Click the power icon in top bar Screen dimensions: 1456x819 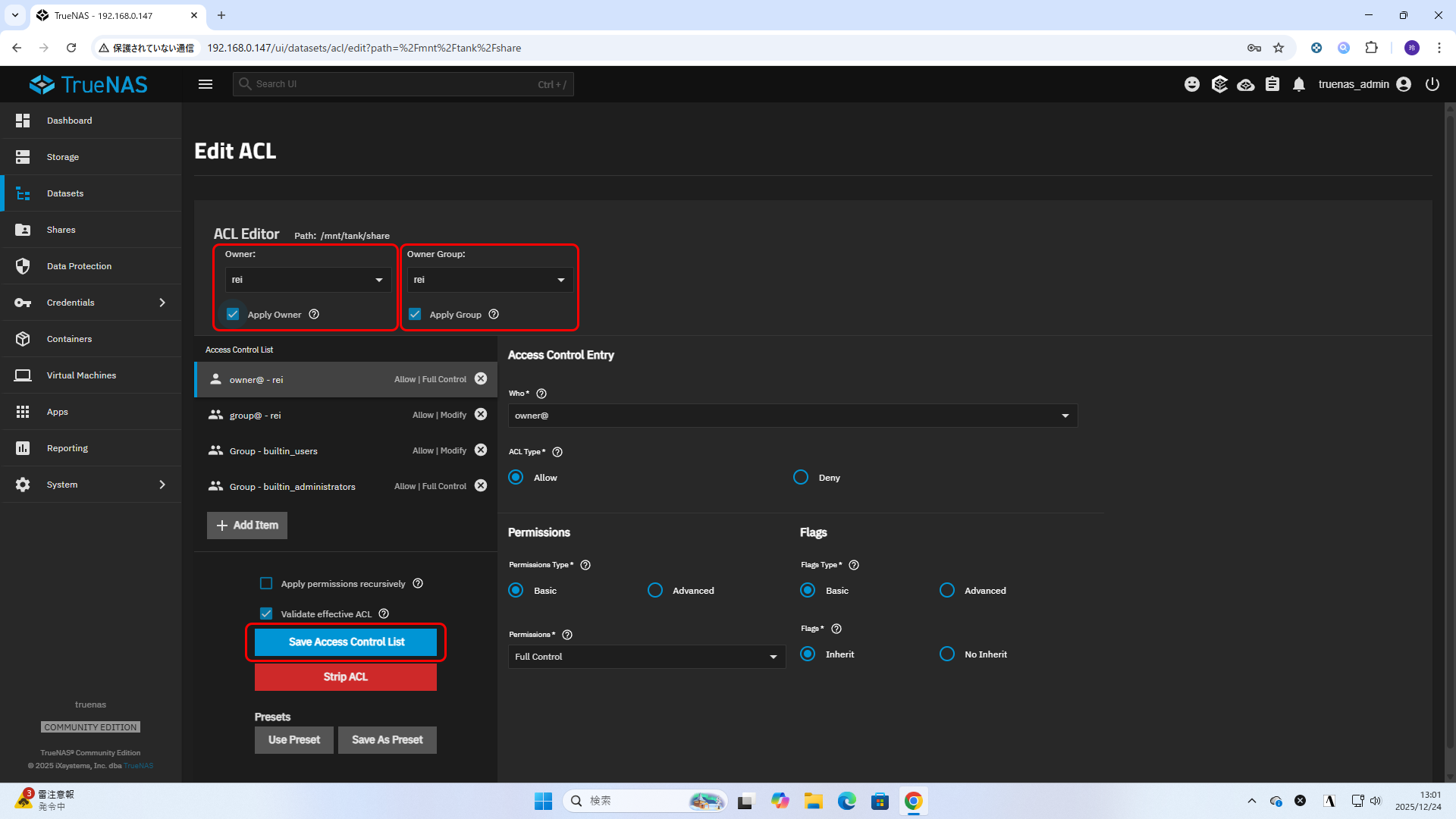coord(1432,84)
